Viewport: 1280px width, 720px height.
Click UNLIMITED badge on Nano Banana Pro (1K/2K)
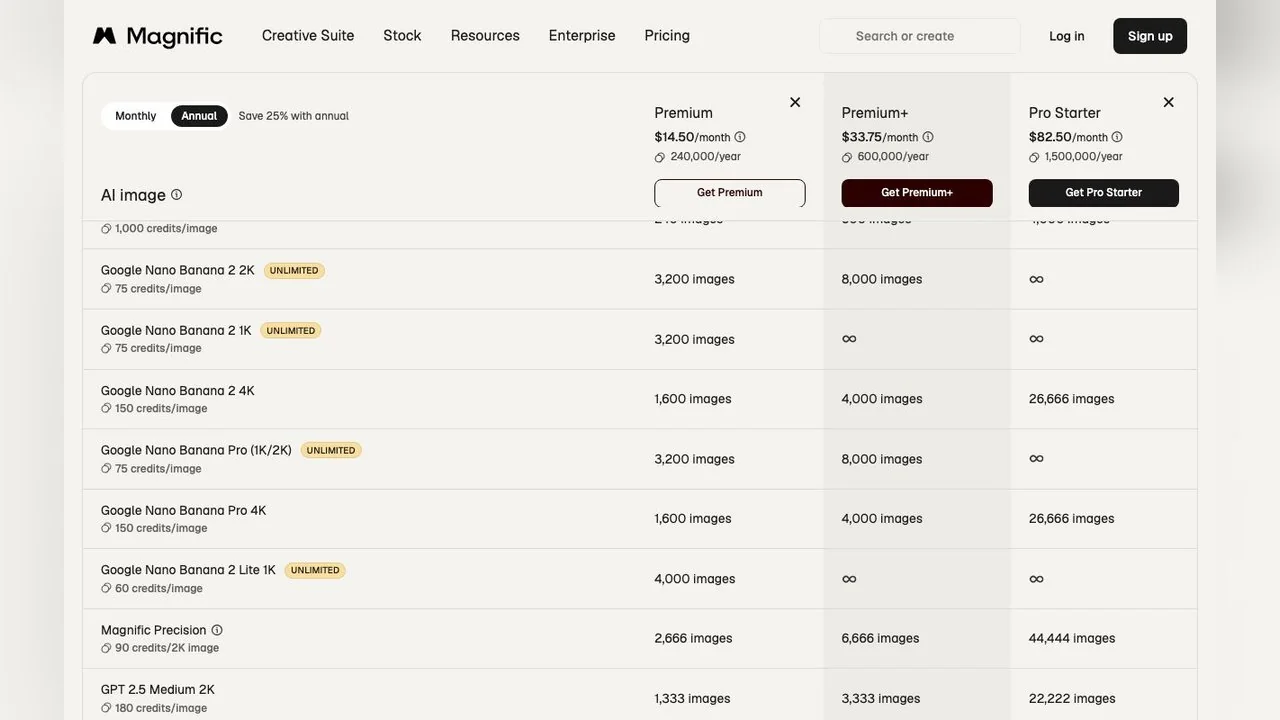(x=331, y=451)
